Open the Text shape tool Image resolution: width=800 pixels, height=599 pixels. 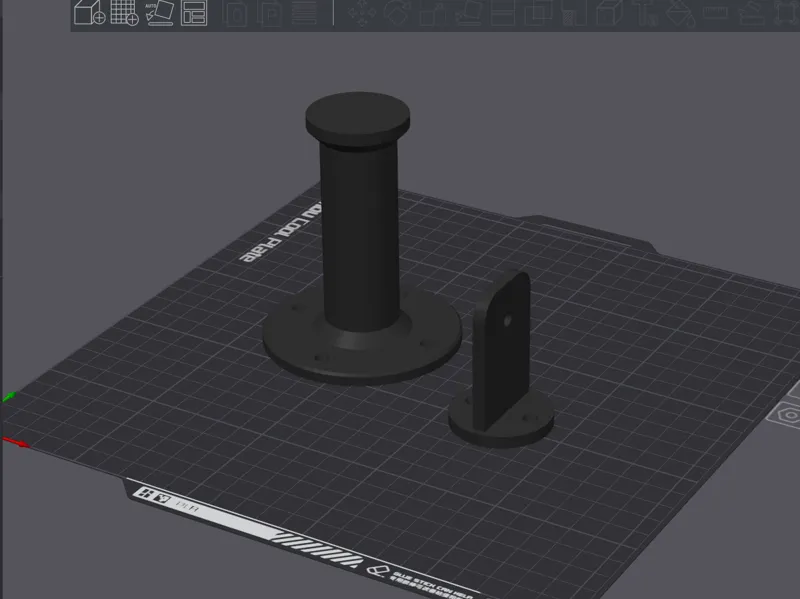click(x=645, y=12)
